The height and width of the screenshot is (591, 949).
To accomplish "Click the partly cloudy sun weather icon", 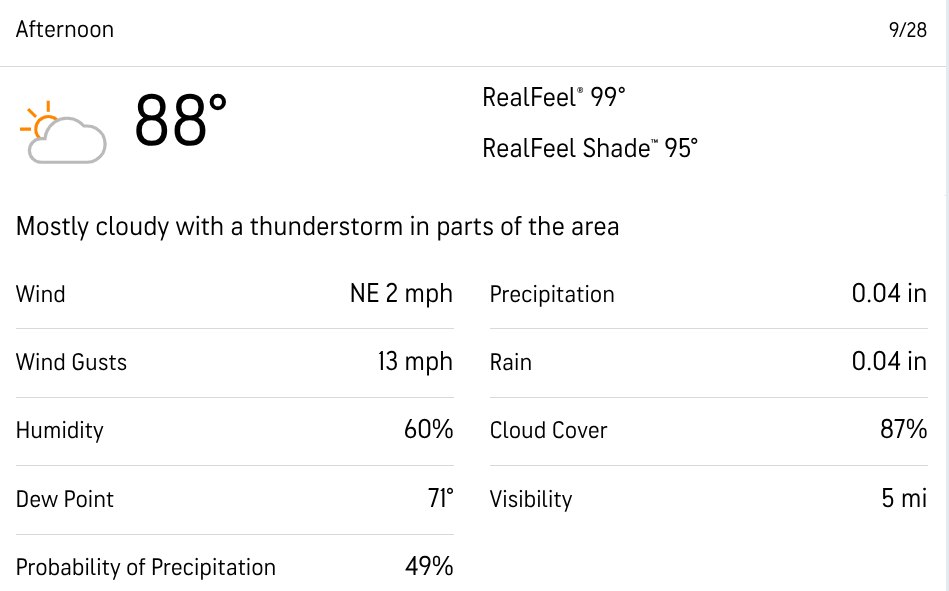I will 63,132.
